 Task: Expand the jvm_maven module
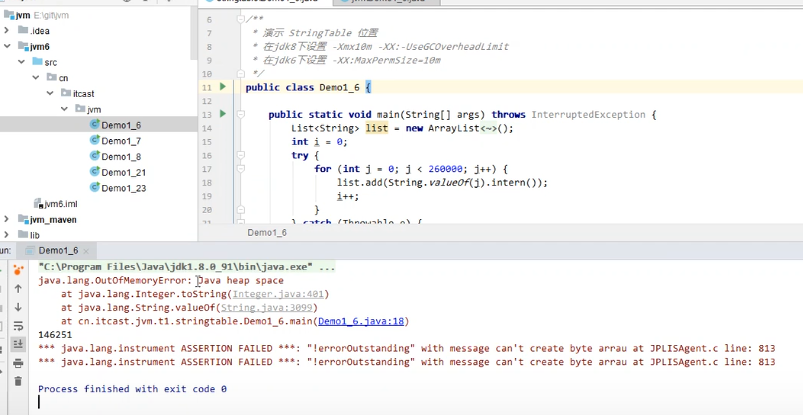tap(7, 219)
